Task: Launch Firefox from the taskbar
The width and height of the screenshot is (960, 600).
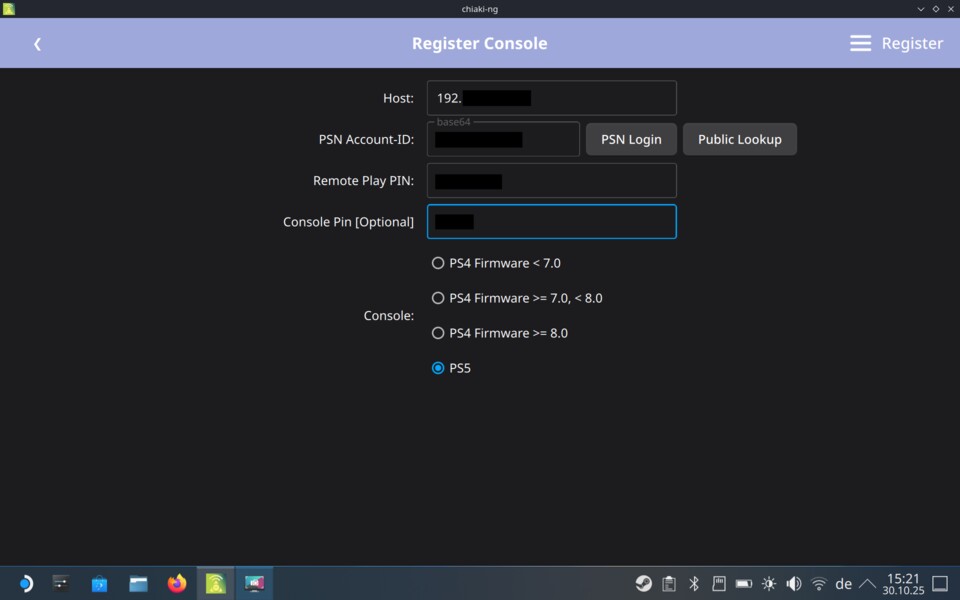Action: 177,583
